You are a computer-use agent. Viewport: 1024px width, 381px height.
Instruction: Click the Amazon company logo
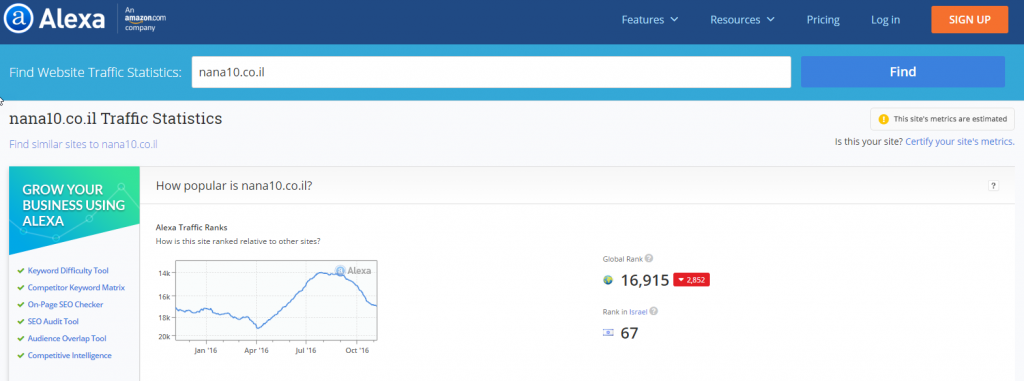[x=145, y=20]
